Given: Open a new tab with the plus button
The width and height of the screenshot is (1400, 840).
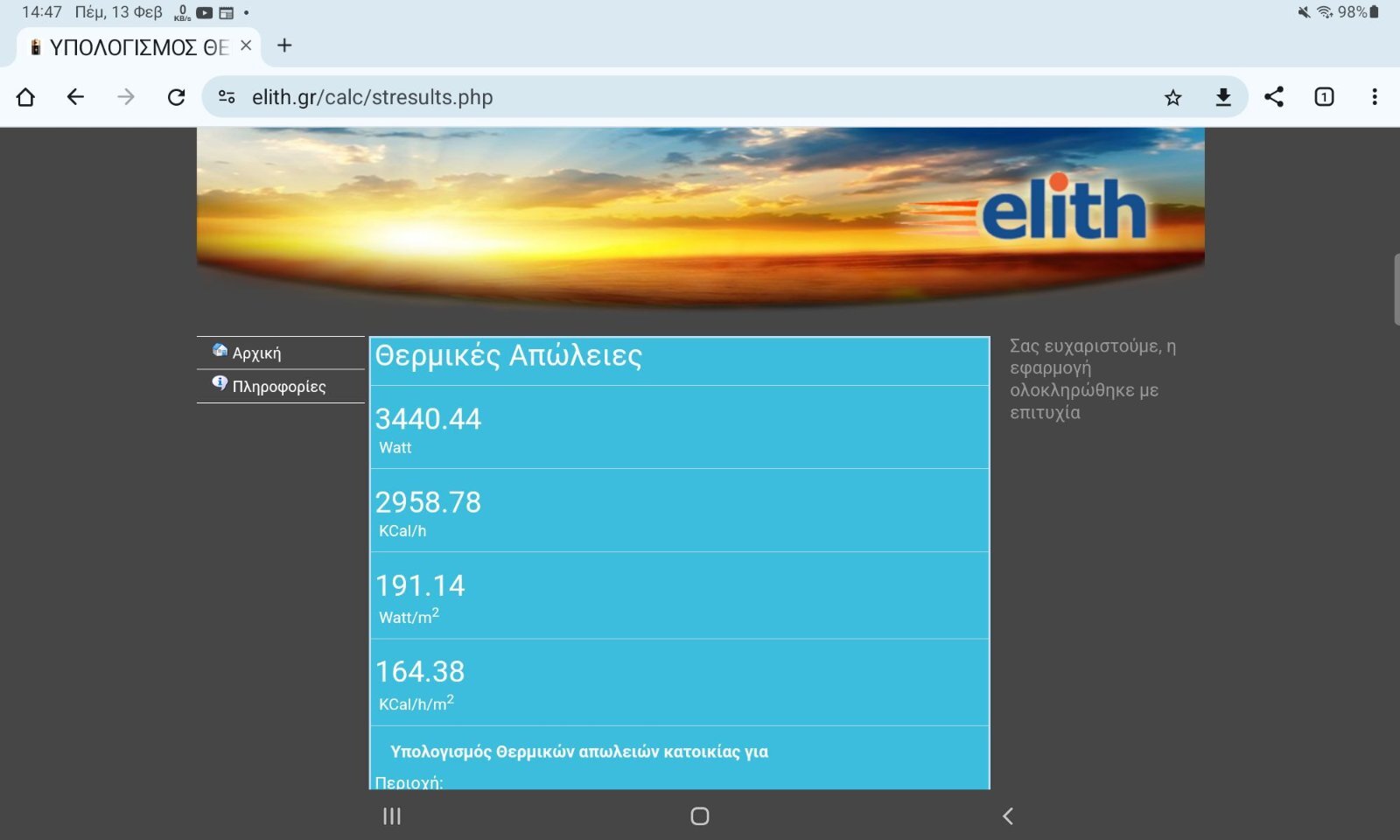Looking at the screenshot, I should [x=284, y=45].
